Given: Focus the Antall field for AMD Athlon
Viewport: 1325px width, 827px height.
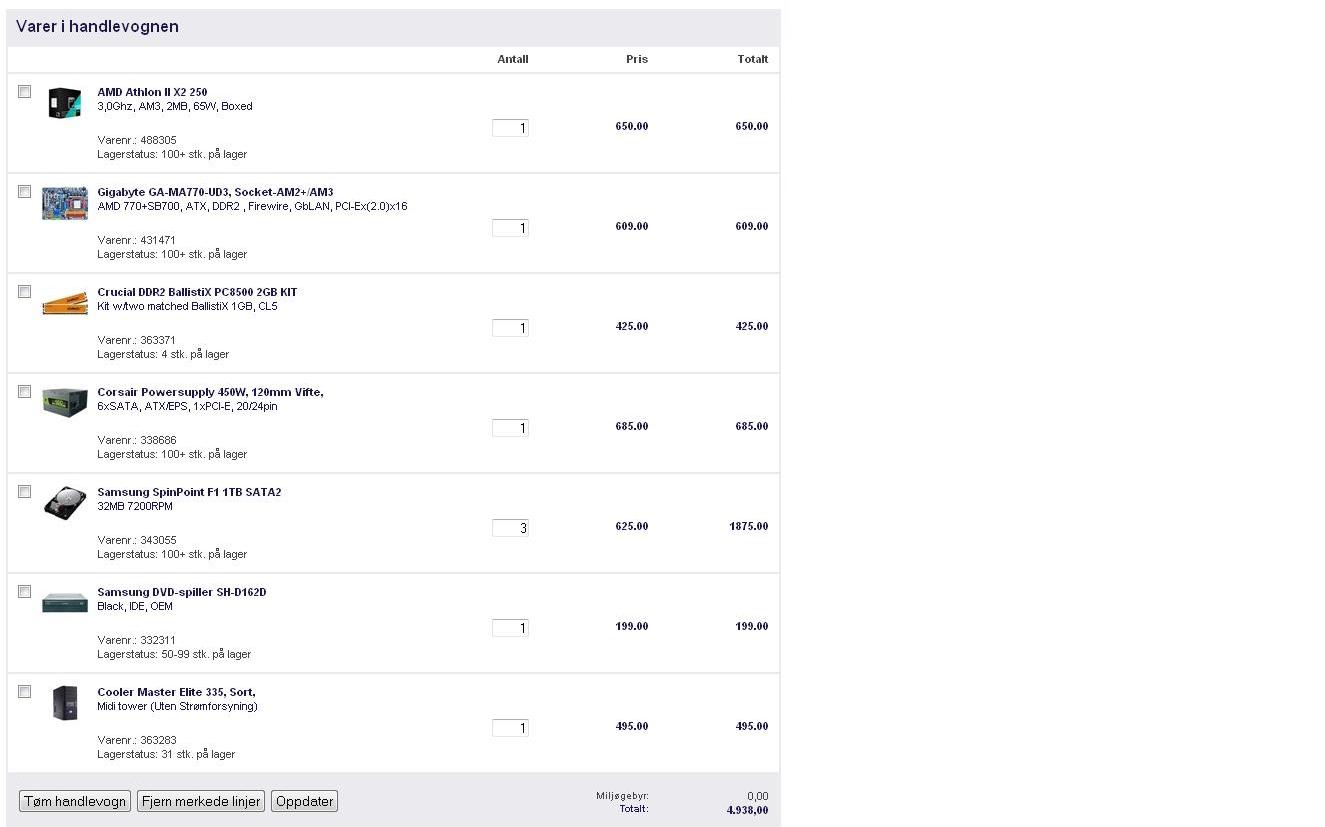Looking at the screenshot, I should pyautogui.click(x=510, y=128).
